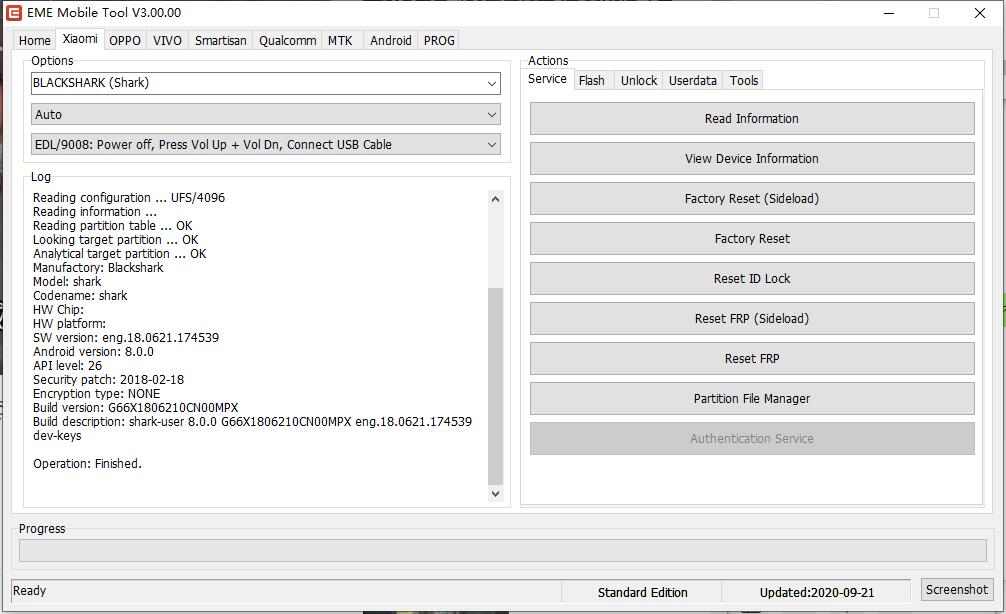Click the 'Security patch: 2018-02-18' log line
This screenshot has width=1006, height=614.
(x=108, y=380)
